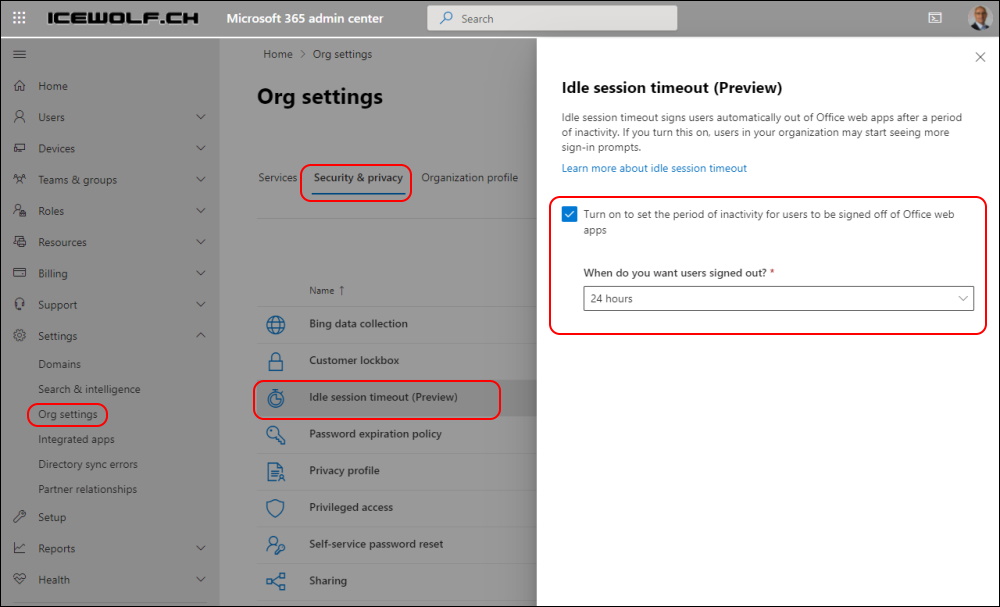Expand the Roles navigation chevron
The width and height of the screenshot is (1000, 607).
pos(201,210)
